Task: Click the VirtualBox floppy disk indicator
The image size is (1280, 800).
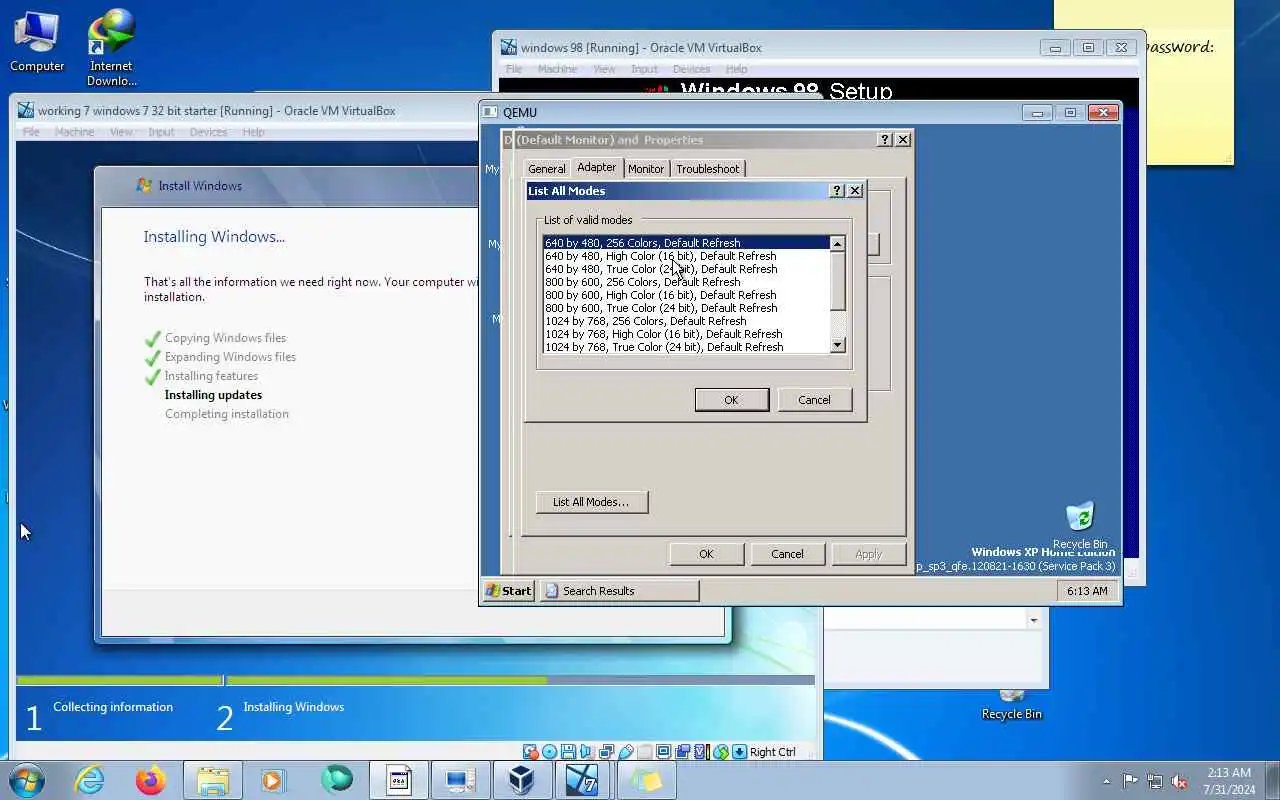Action: point(568,752)
